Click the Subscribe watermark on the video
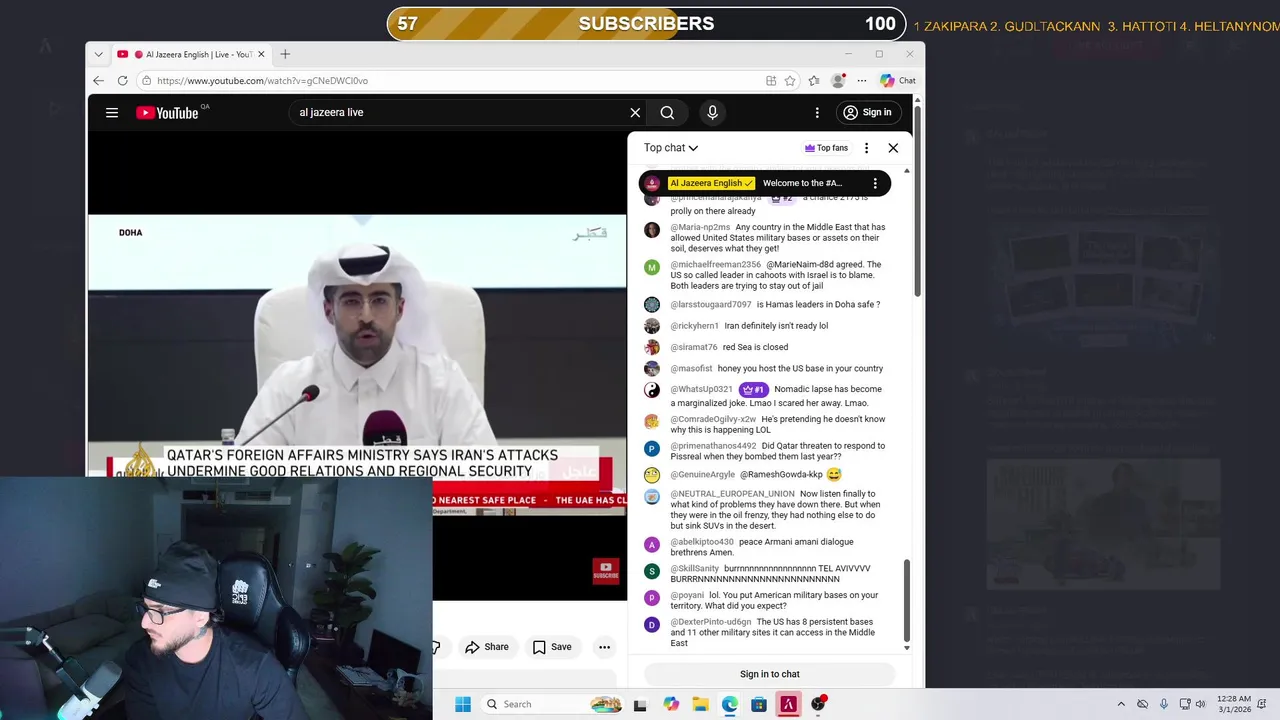This screenshot has width=1280, height=720. [605, 571]
